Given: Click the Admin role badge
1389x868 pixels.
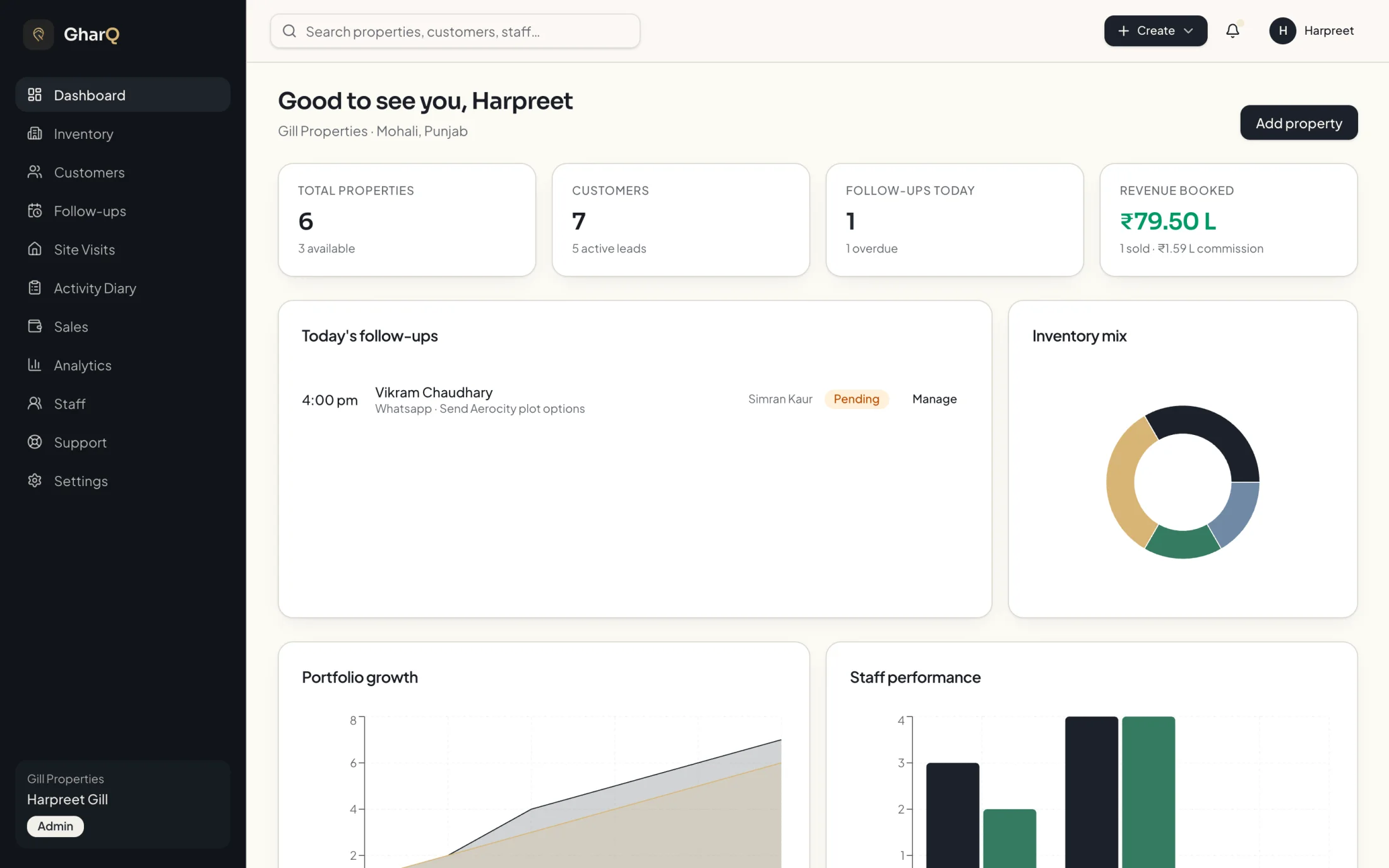Looking at the screenshot, I should (x=56, y=826).
